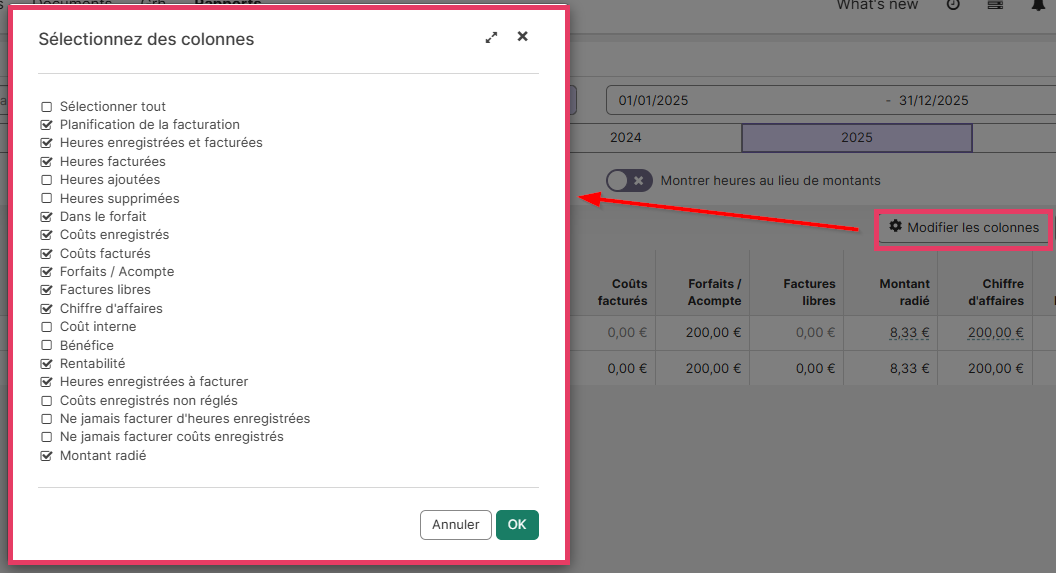This screenshot has height=573, width=1056.
Task: Close the Sélectionnez des colonnes dialog
Action: pos(523,36)
